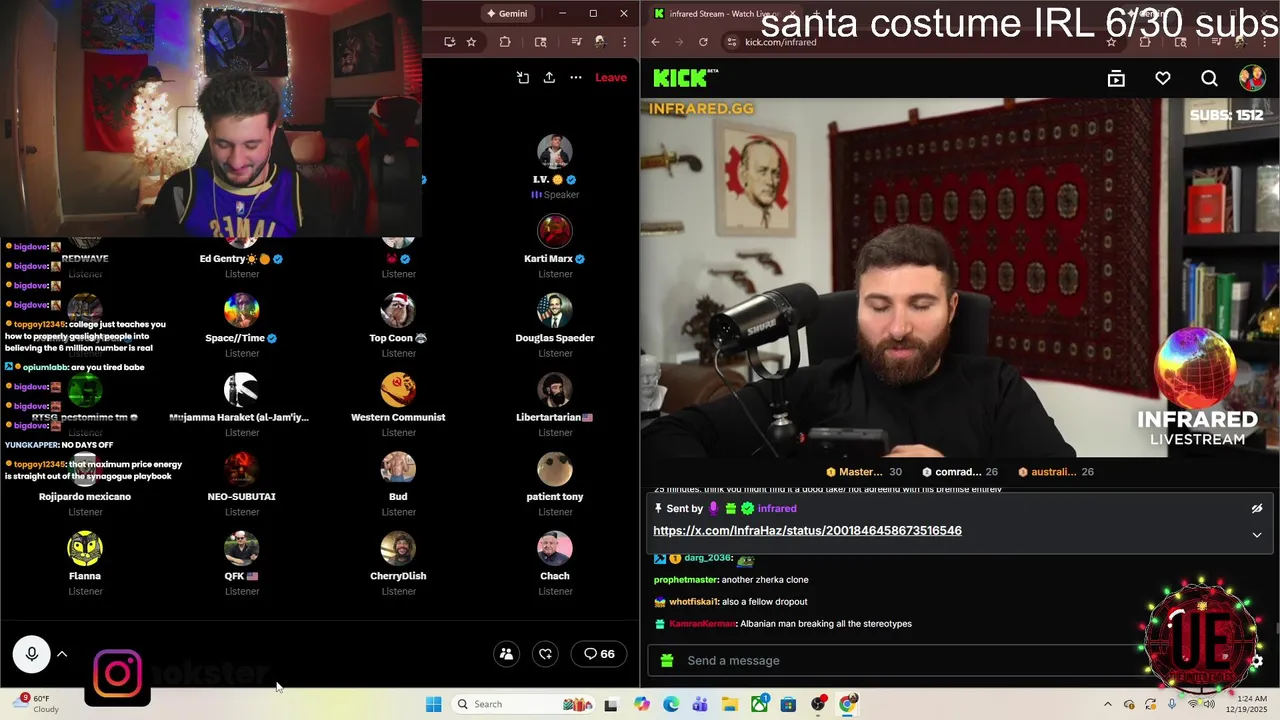Select CherryDlish listener avatar
1280x720 pixels.
pyautogui.click(x=398, y=549)
